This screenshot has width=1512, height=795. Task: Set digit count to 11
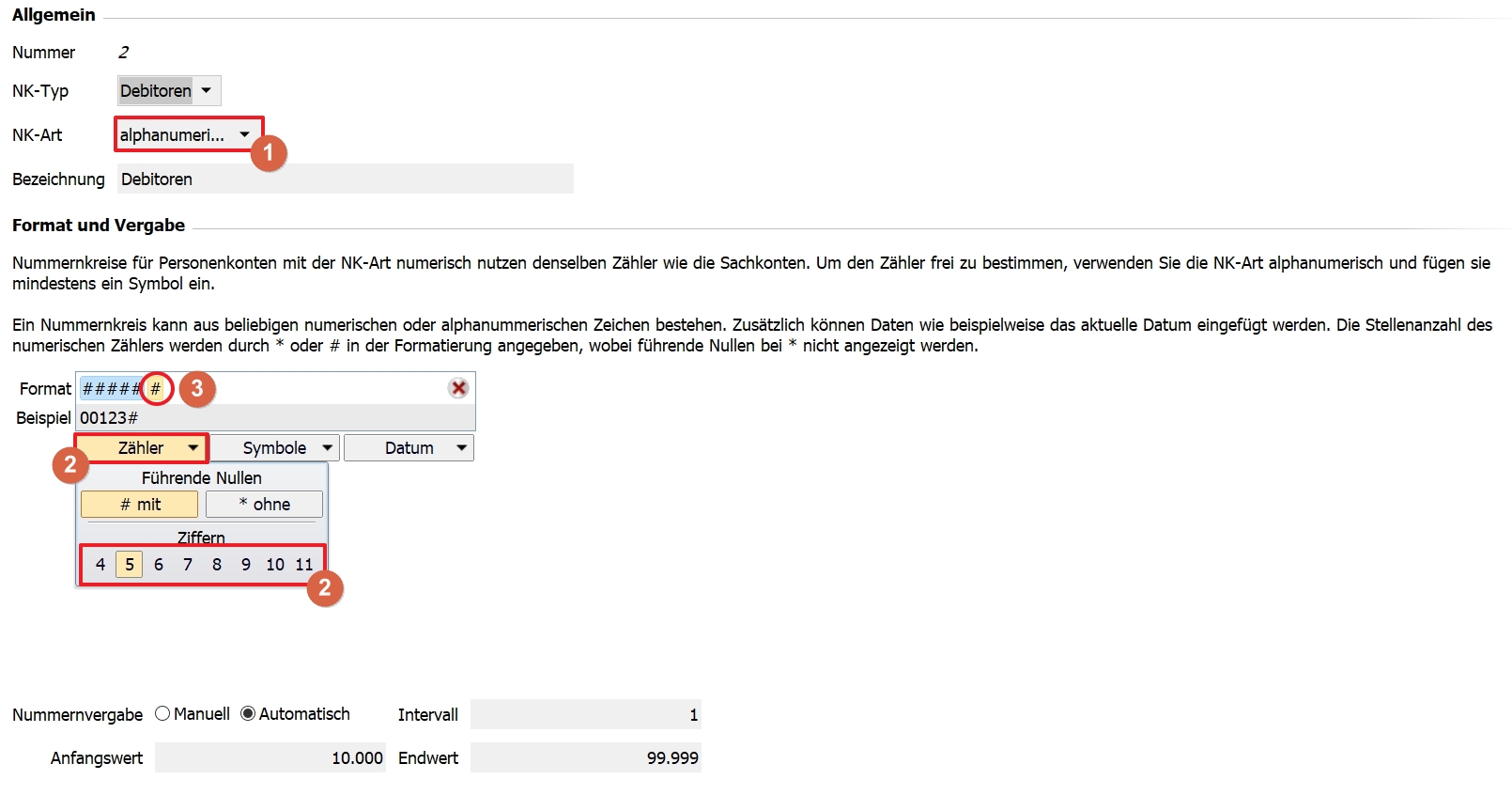304,565
